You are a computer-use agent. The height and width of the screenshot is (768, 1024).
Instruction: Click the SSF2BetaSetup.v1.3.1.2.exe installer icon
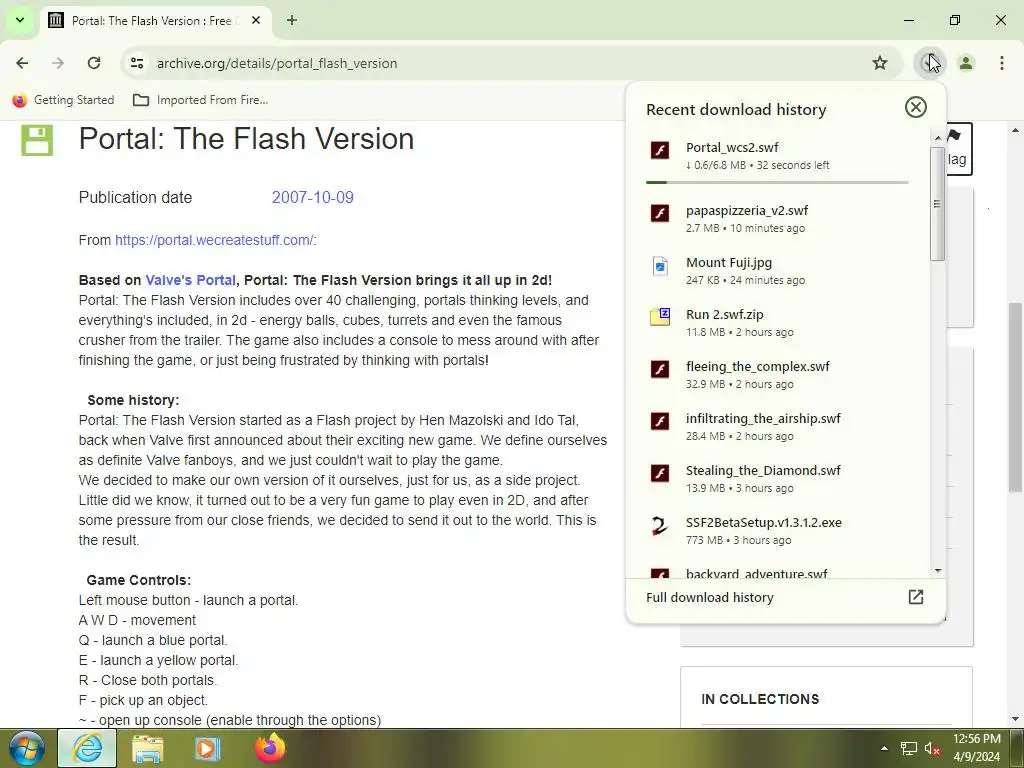pyautogui.click(x=660, y=525)
